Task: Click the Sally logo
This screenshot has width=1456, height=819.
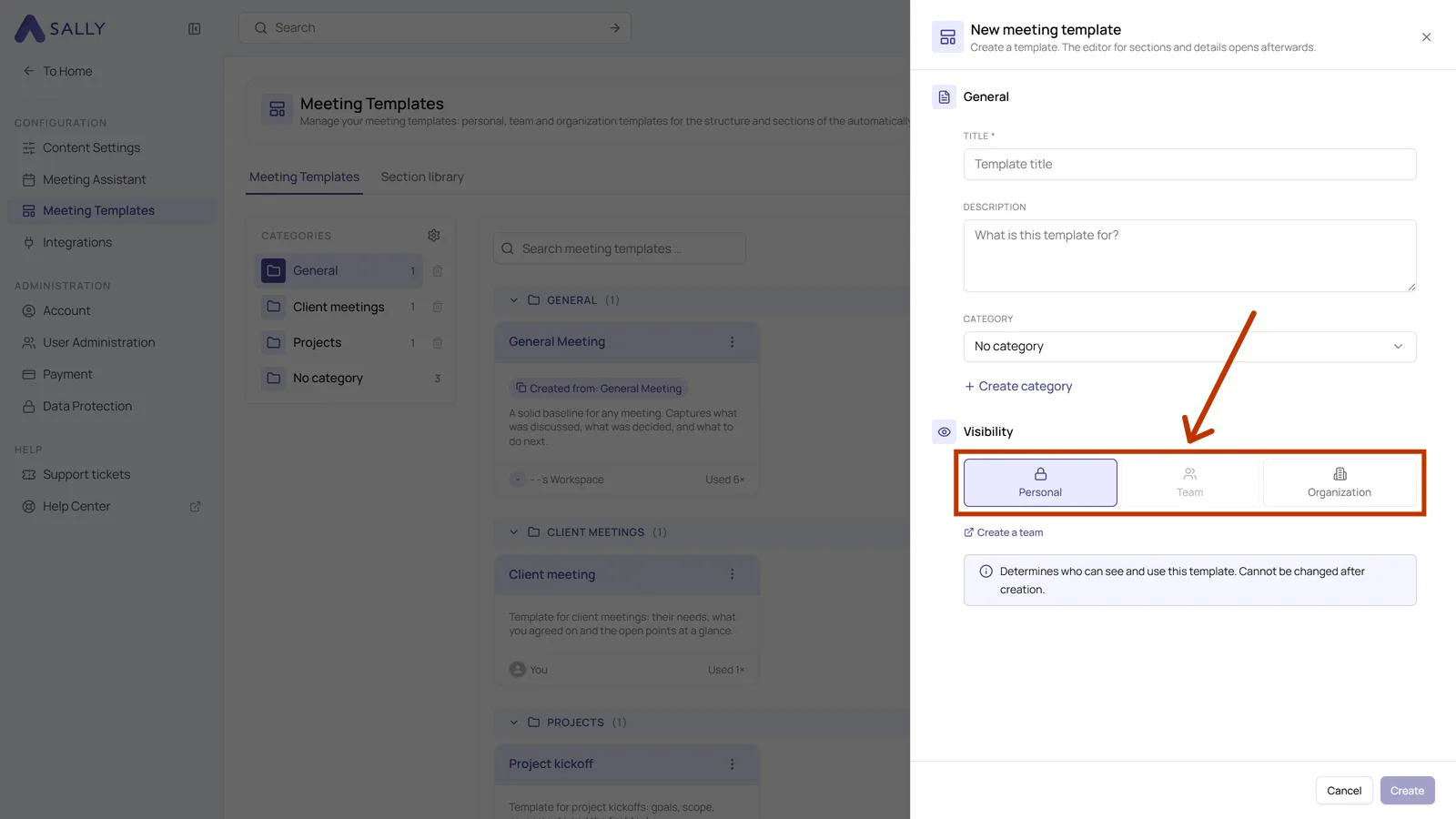Action: click(x=60, y=28)
